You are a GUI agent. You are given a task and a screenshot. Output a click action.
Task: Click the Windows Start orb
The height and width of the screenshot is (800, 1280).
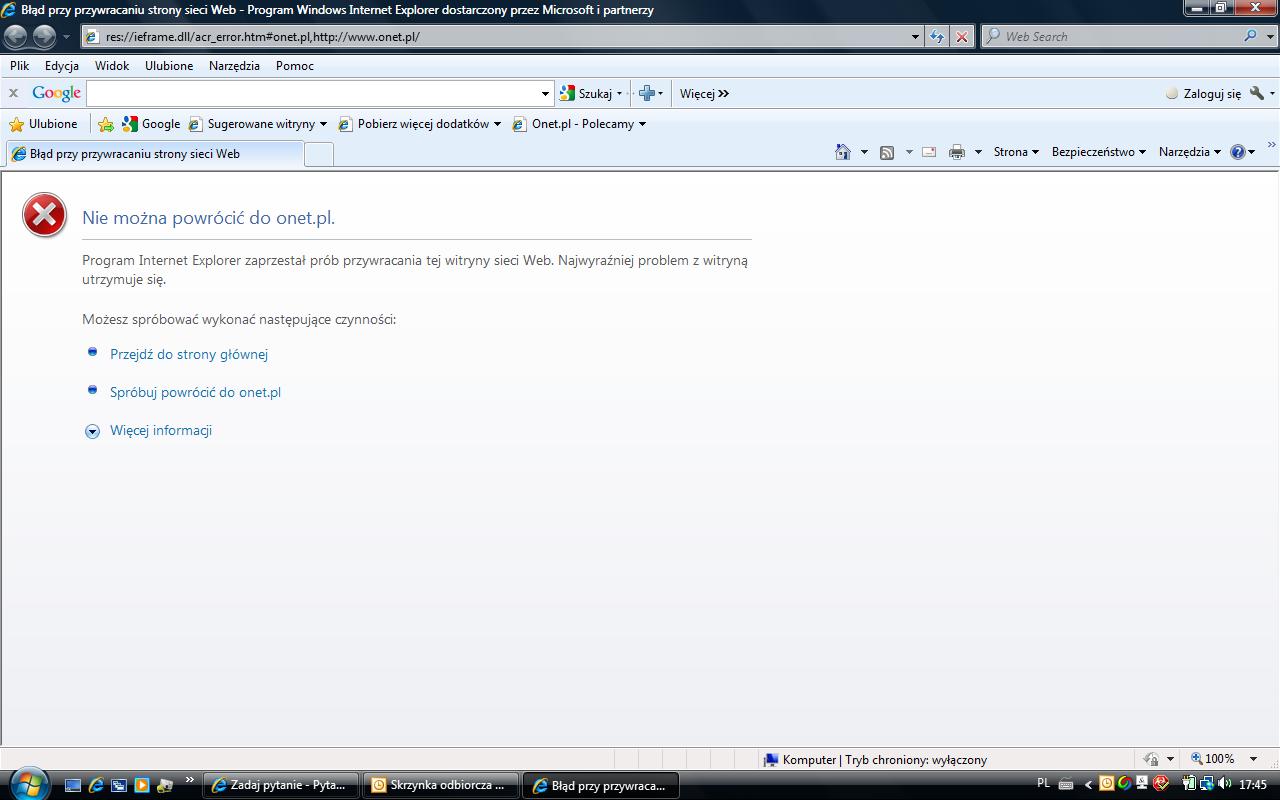click(x=27, y=783)
